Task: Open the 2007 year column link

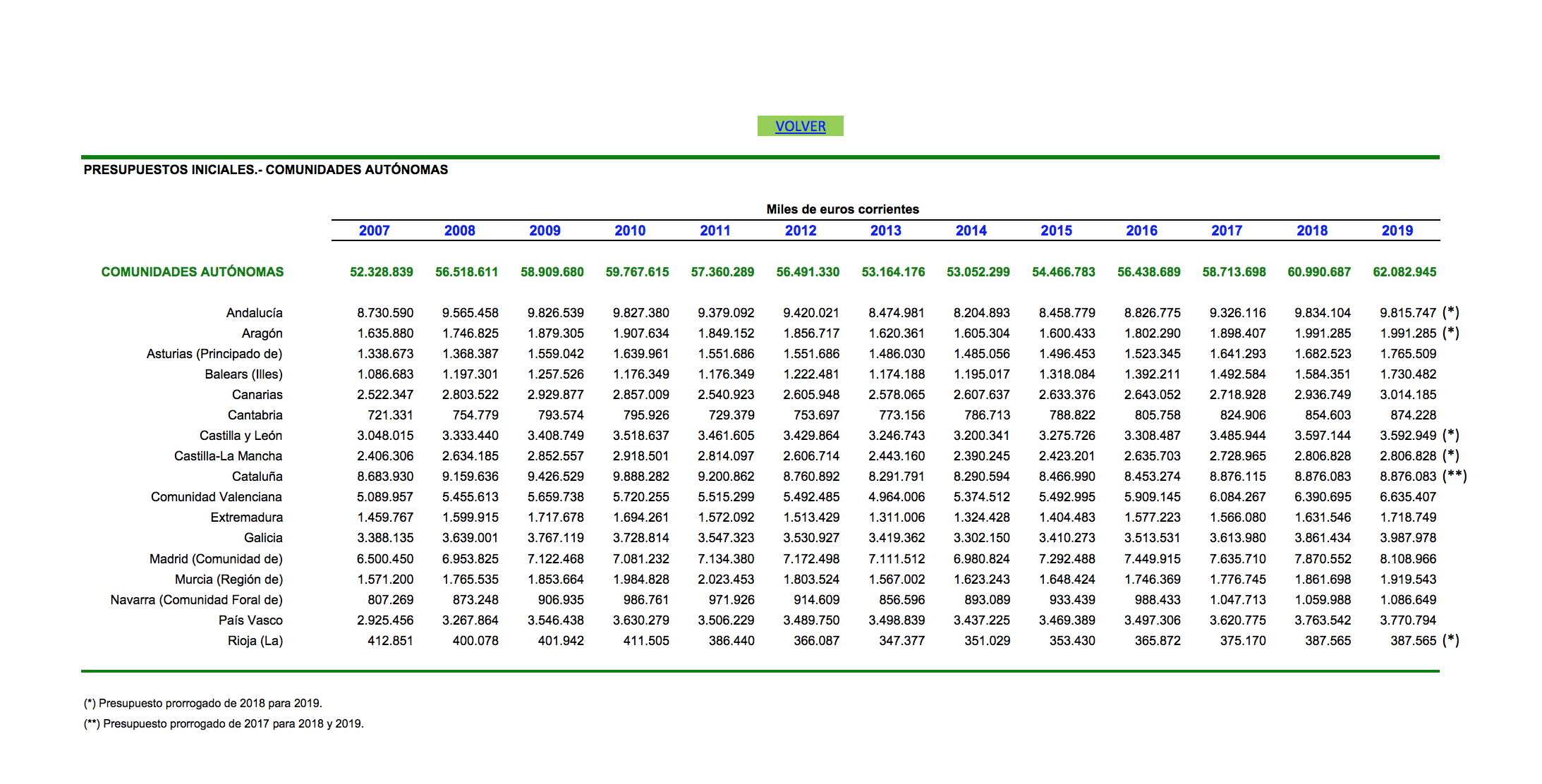Action: [374, 231]
